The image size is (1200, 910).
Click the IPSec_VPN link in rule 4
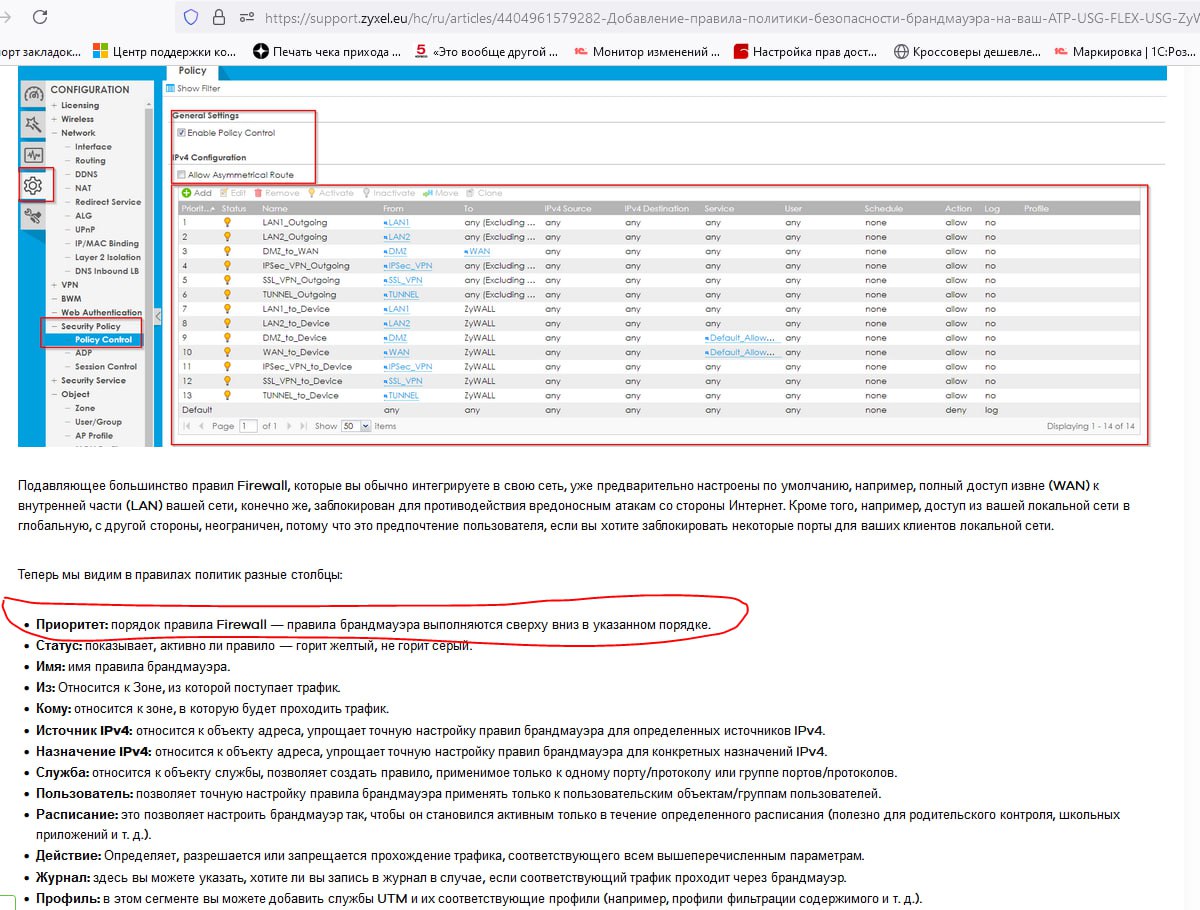click(408, 266)
